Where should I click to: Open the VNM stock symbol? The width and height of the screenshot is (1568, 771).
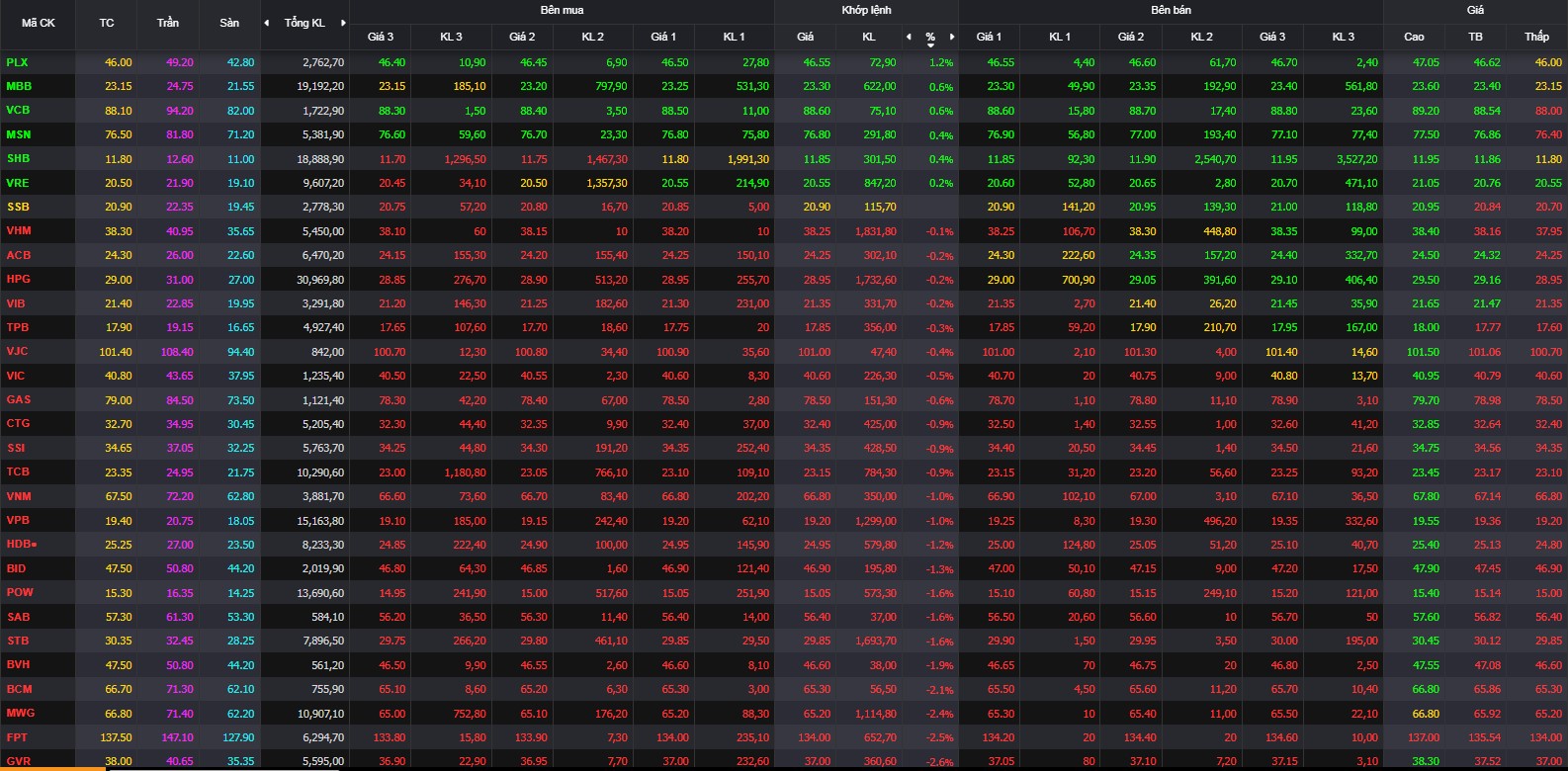click(19, 496)
